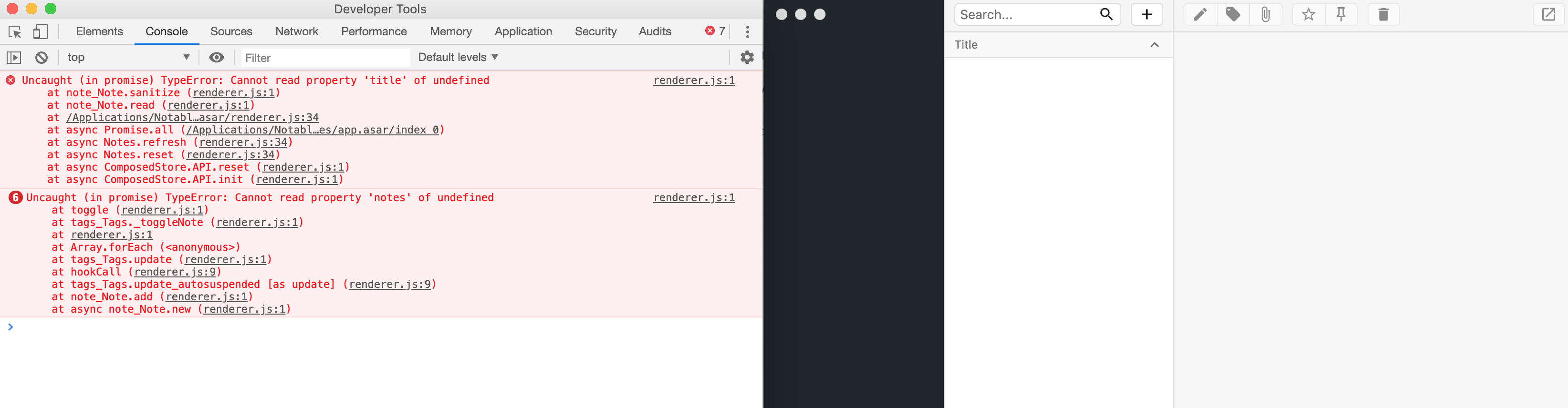The image size is (1568, 408).
Task: Attach a file using the paperclip icon
Action: click(1267, 14)
